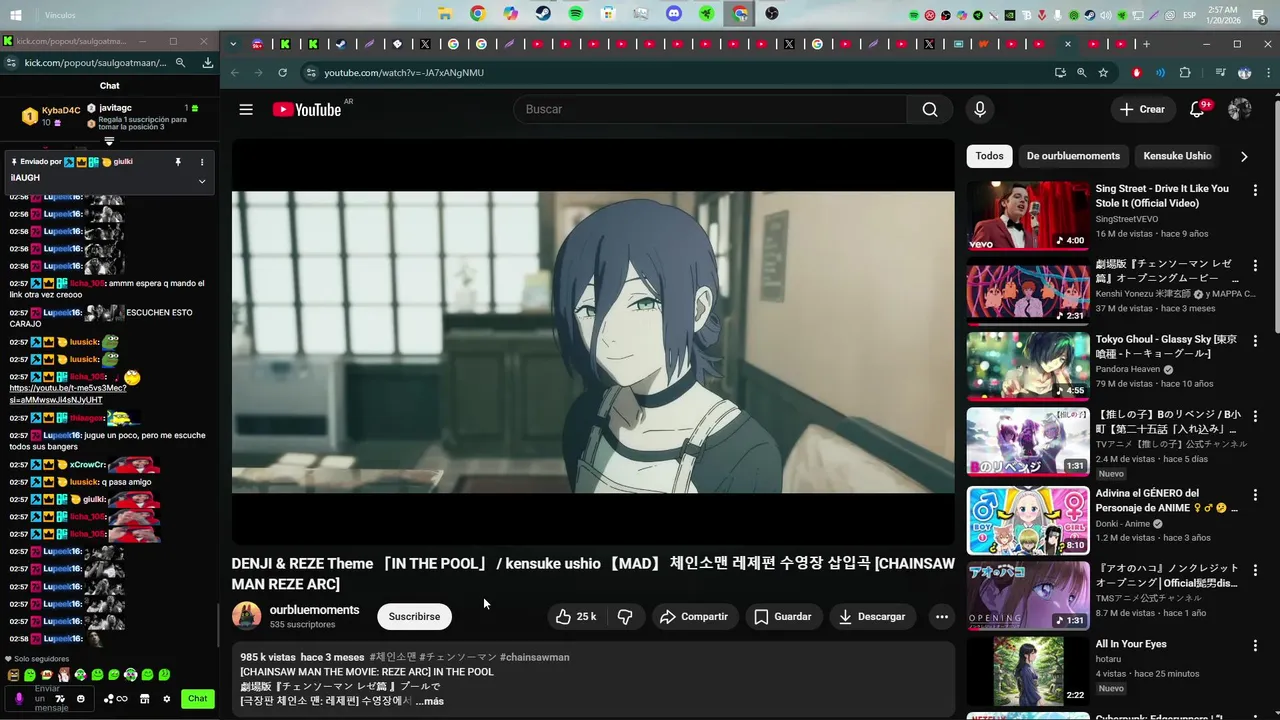This screenshot has width=1280, height=720.
Task: Open options for All In Your Eyes recommendation
Action: [x=1256, y=646]
